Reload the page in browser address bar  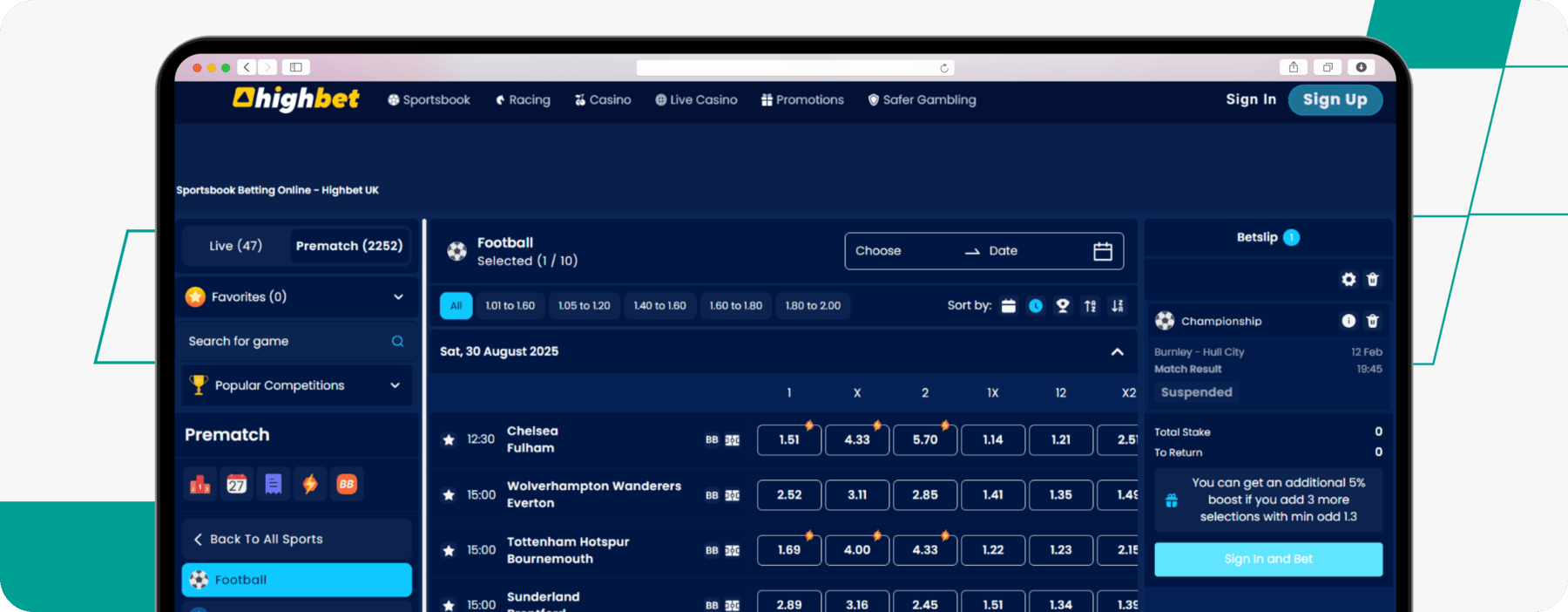(x=943, y=68)
